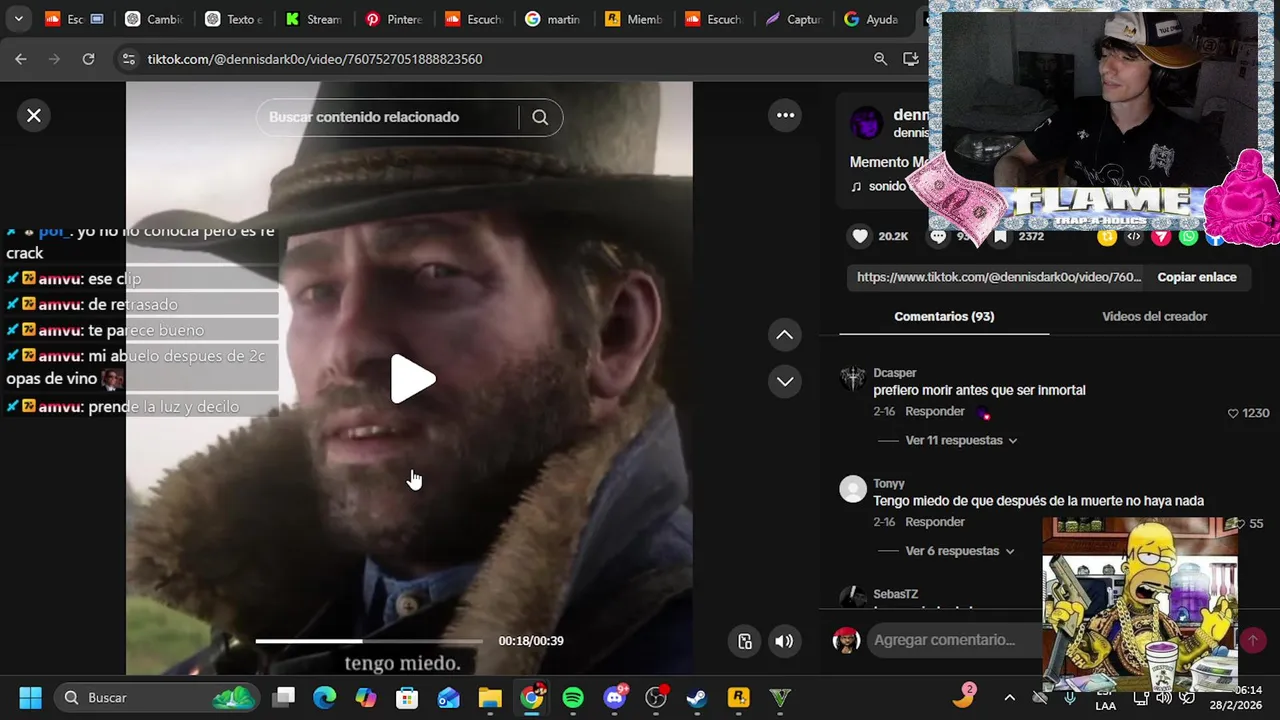Mute the video with speaker icon

784,641
